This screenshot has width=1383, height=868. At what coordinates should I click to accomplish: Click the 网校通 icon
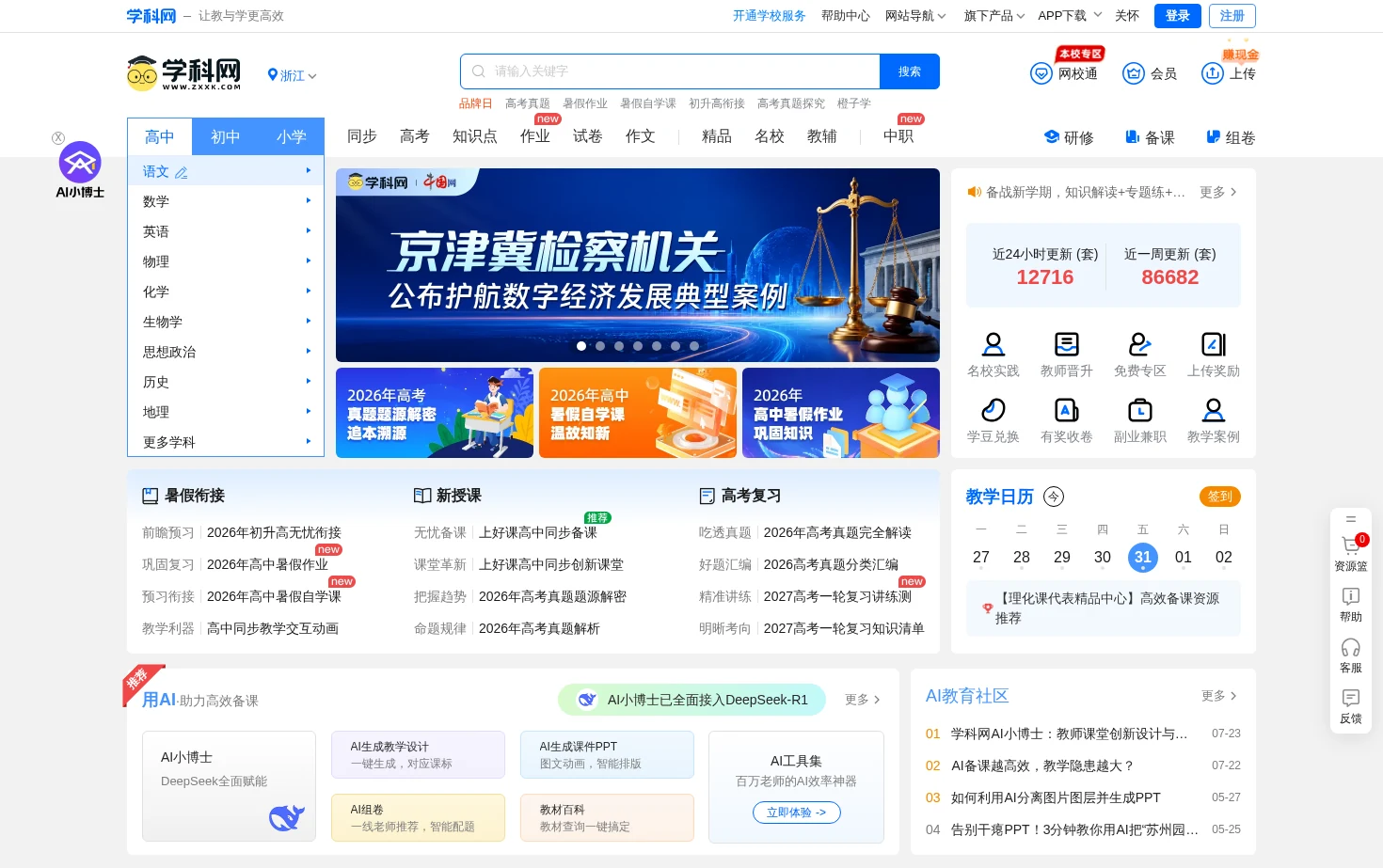[1041, 73]
